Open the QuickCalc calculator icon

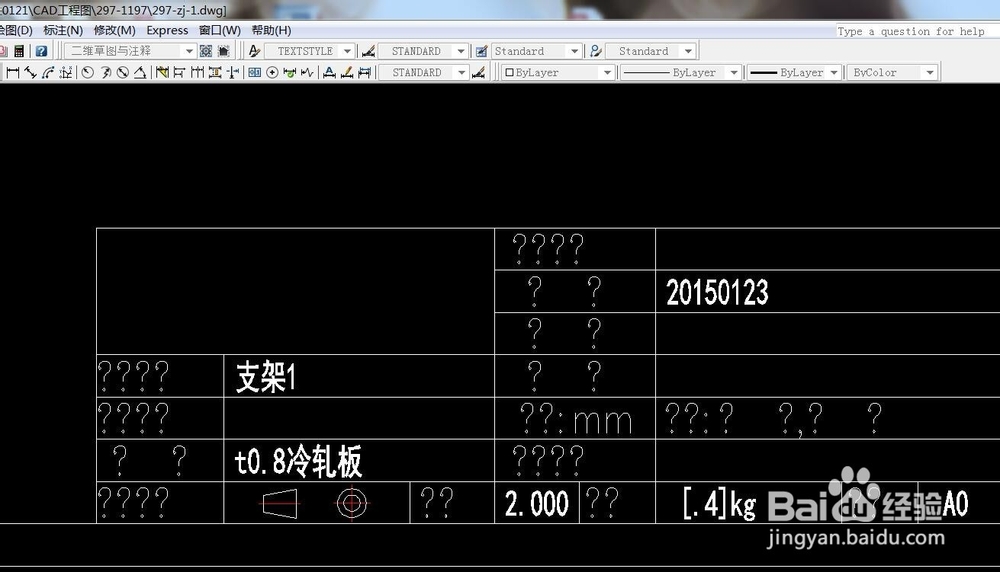pos(19,51)
